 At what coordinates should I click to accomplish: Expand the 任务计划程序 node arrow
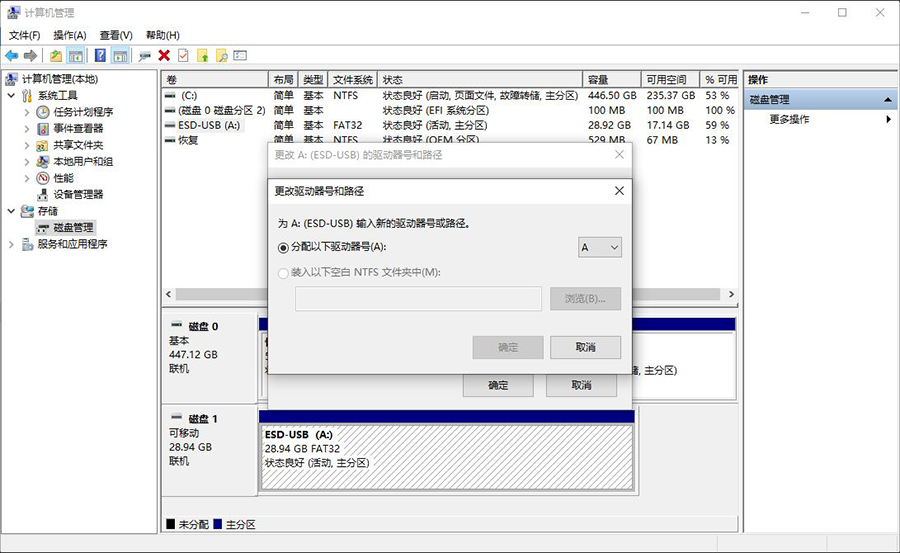[x=26, y=112]
